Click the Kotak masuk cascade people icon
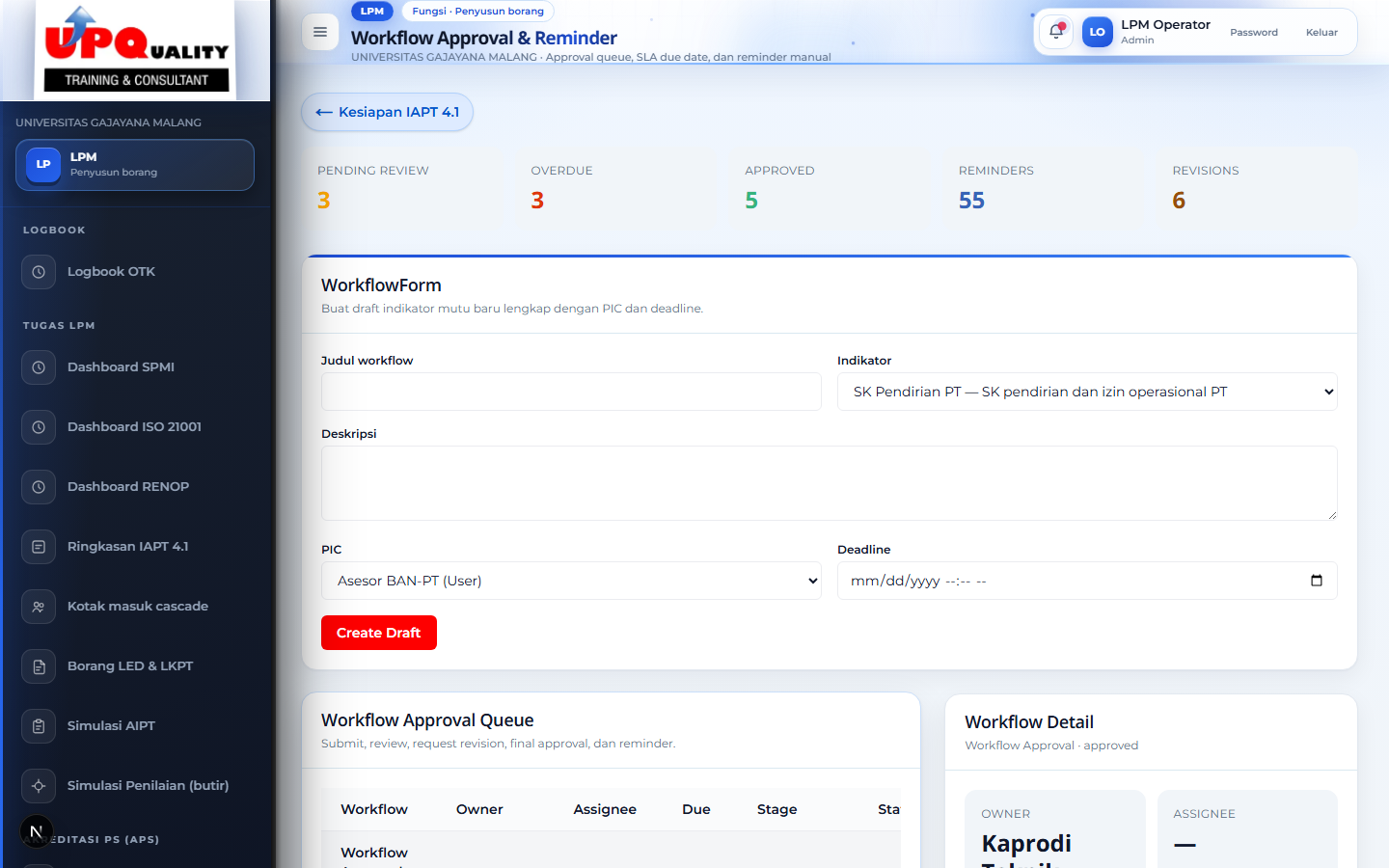Viewport: 1389px width, 868px height. click(39, 607)
